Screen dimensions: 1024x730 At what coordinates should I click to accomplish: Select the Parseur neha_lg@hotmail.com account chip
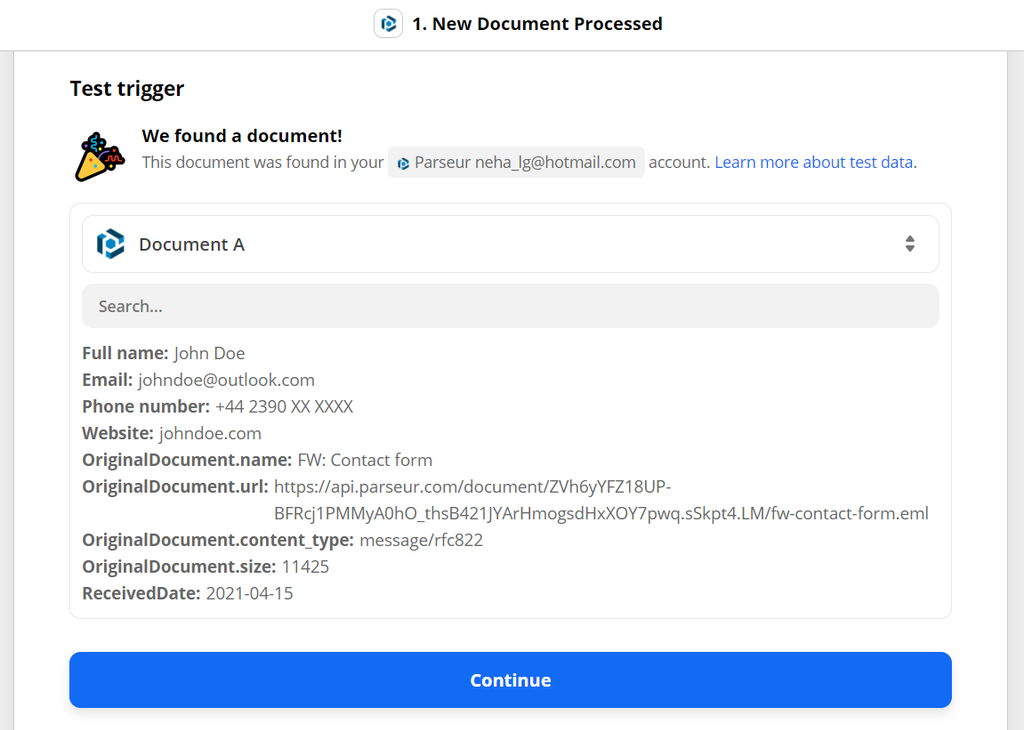pyautogui.click(x=516, y=161)
